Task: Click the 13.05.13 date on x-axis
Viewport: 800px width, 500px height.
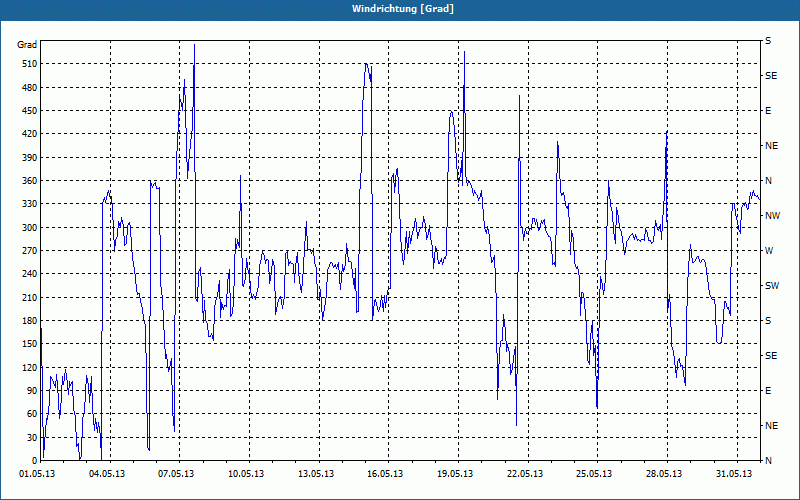Action: point(316,474)
